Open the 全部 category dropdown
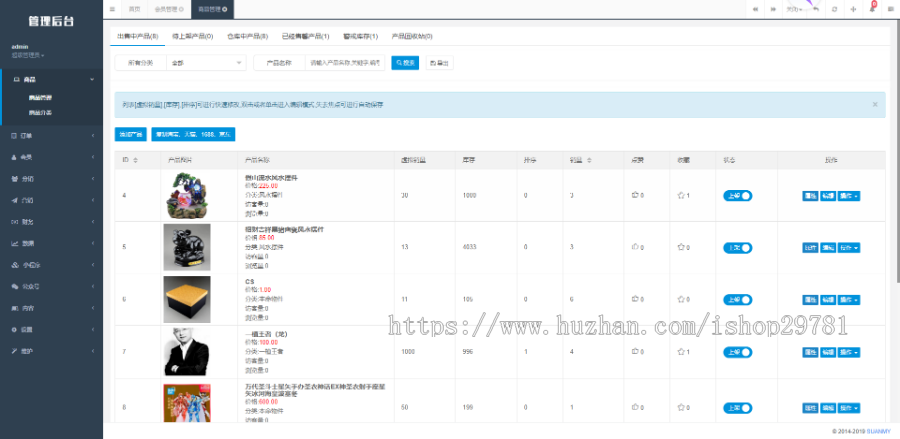This screenshot has height=439, width=900. pyautogui.click(x=206, y=63)
